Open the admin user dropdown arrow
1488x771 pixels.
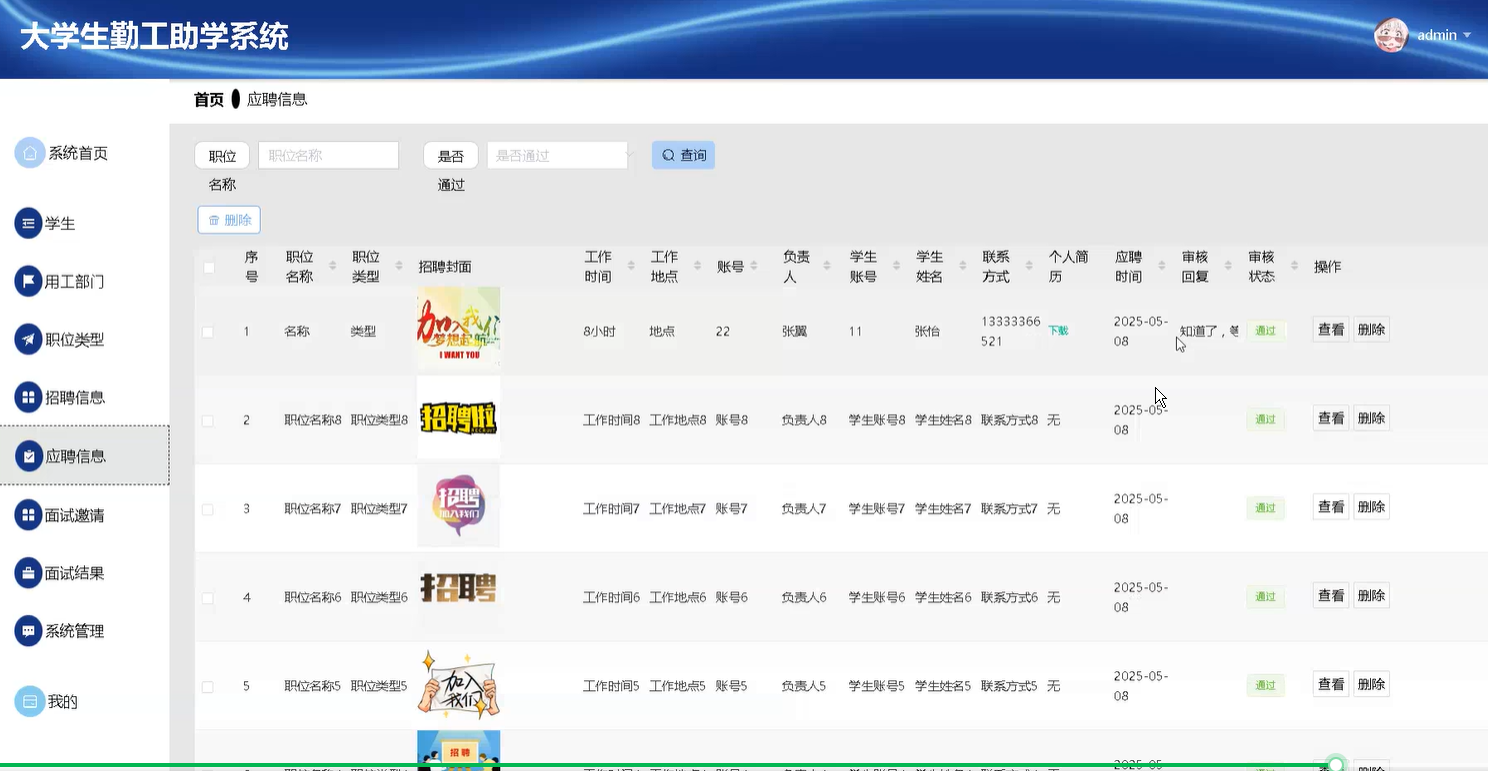pyautogui.click(x=1467, y=35)
